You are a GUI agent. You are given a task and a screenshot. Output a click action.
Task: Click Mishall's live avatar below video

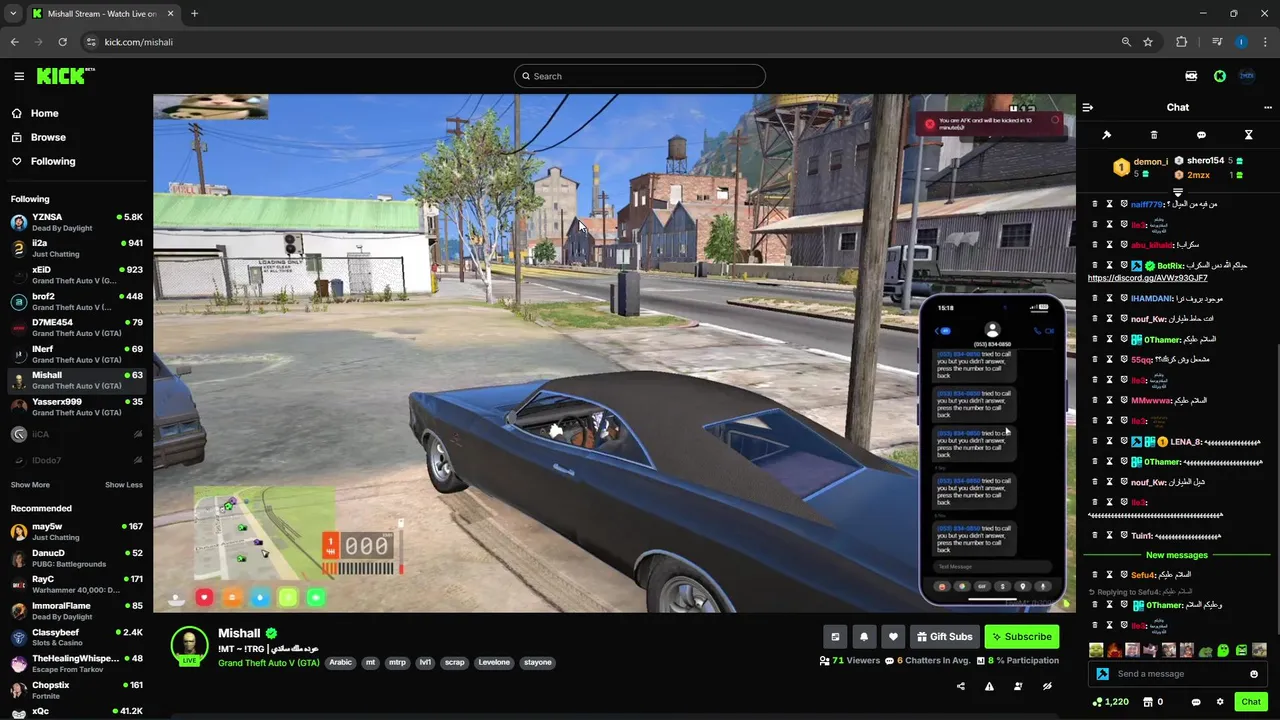(189, 646)
